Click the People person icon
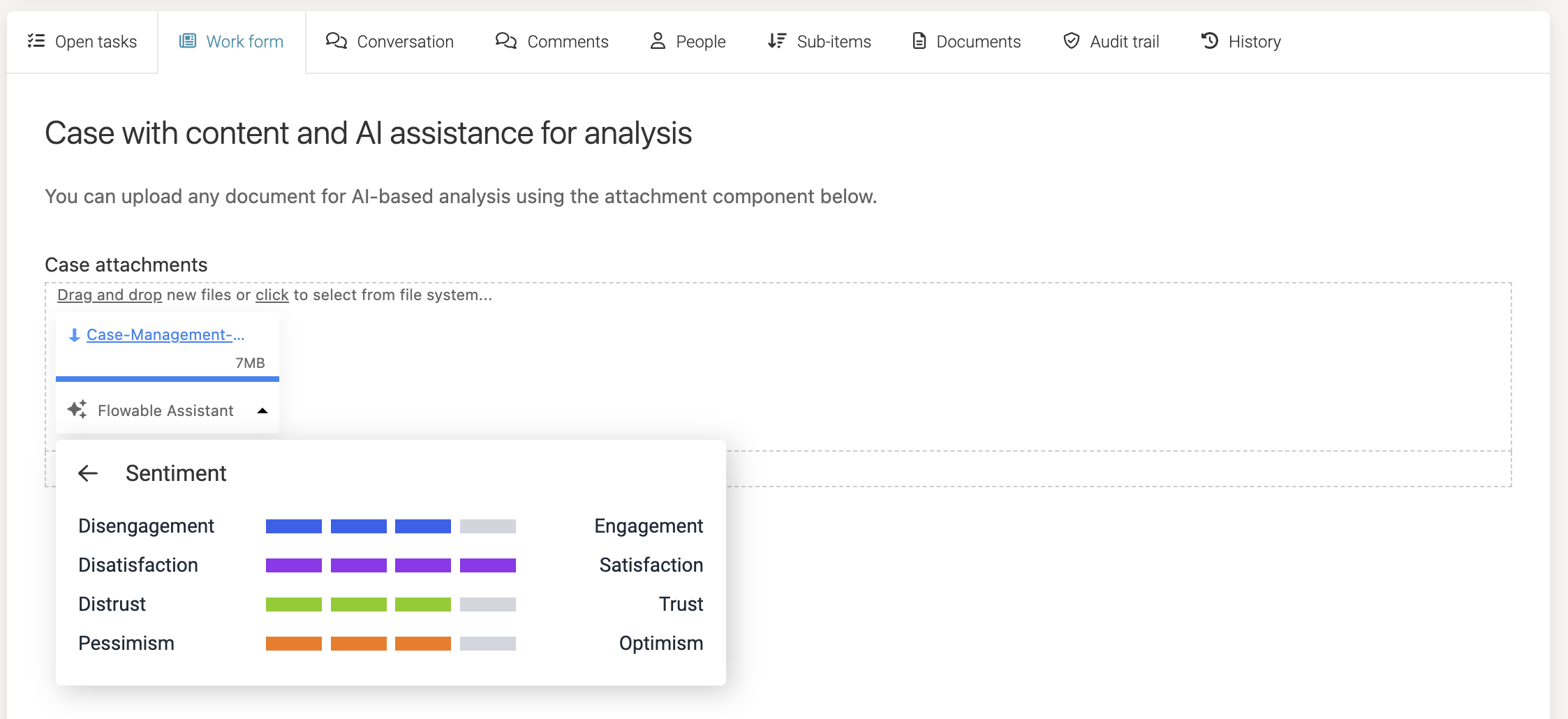 (x=658, y=41)
